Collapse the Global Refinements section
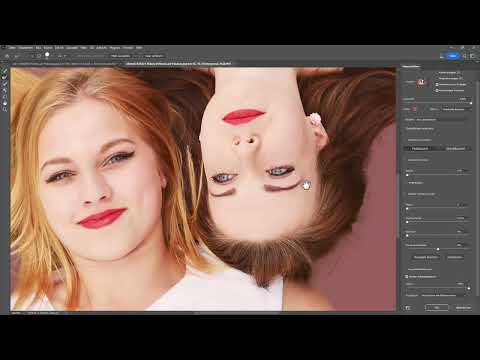 [x=405, y=194]
